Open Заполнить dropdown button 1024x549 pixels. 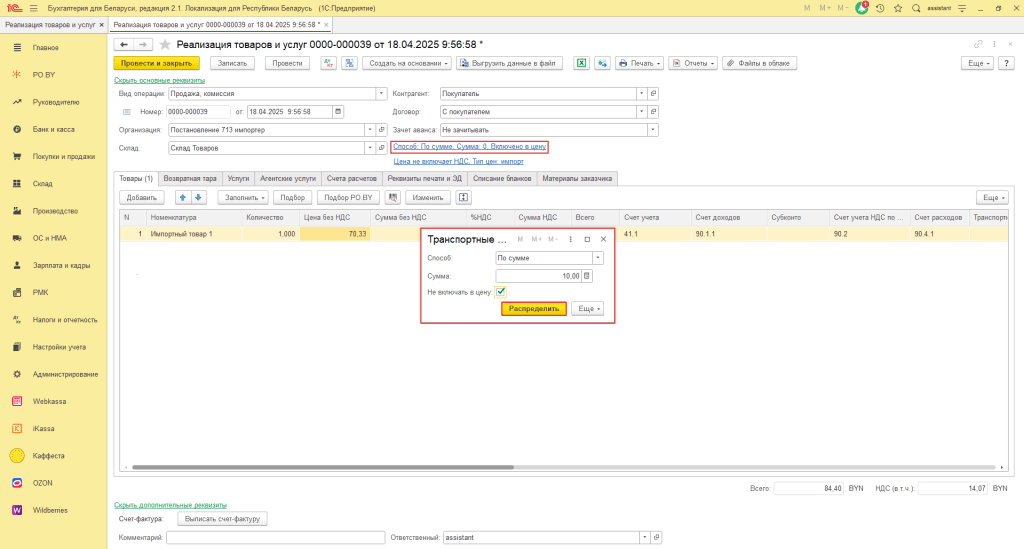tap(243, 197)
